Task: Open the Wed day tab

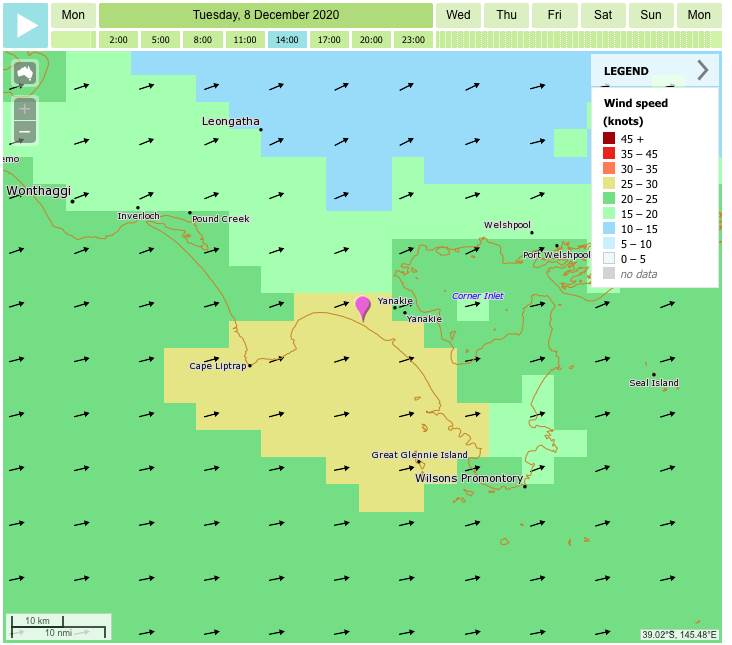Action: coord(458,15)
